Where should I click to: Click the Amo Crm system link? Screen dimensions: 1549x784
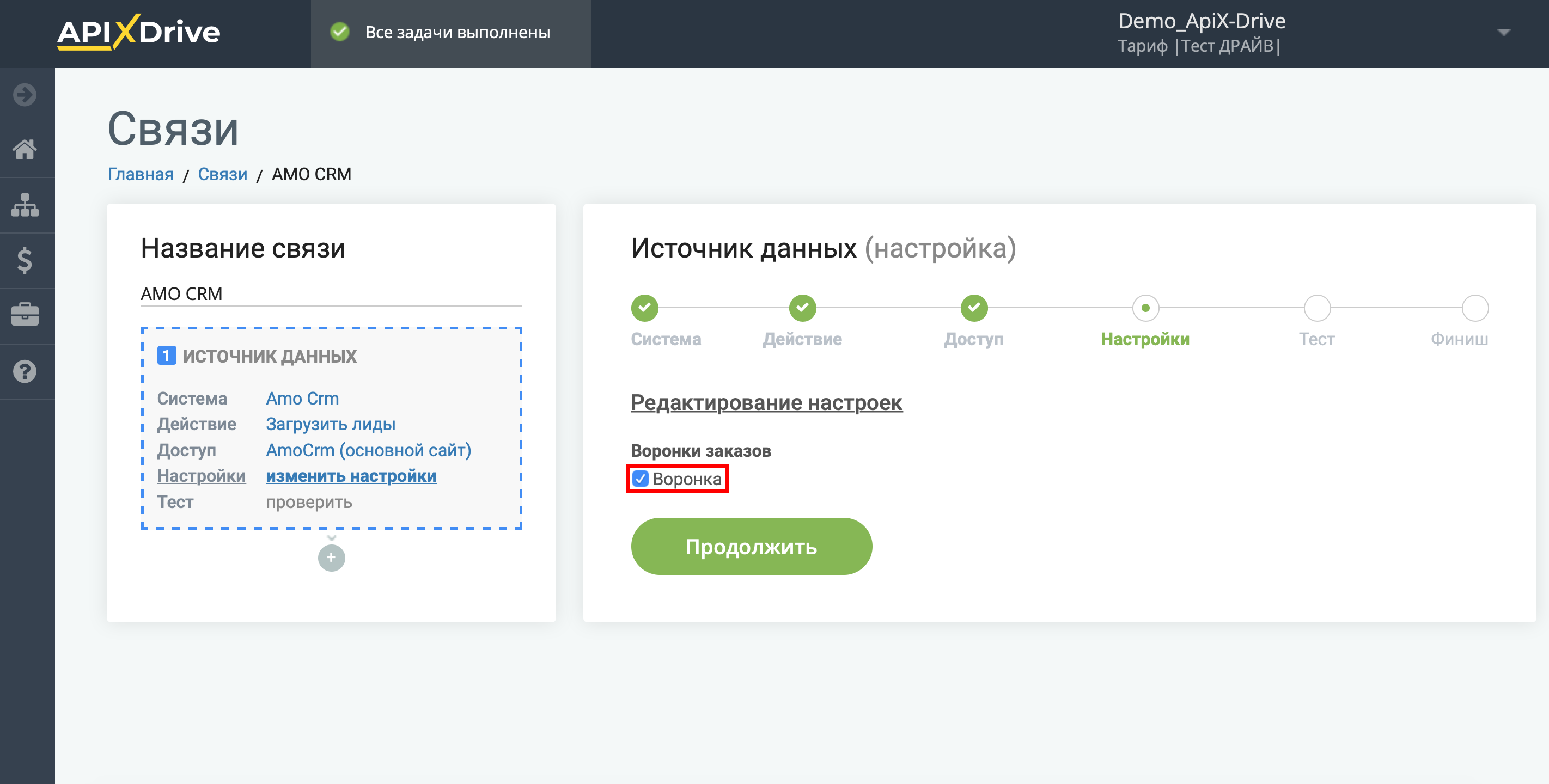pyautogui.click(x=302, y=399)
